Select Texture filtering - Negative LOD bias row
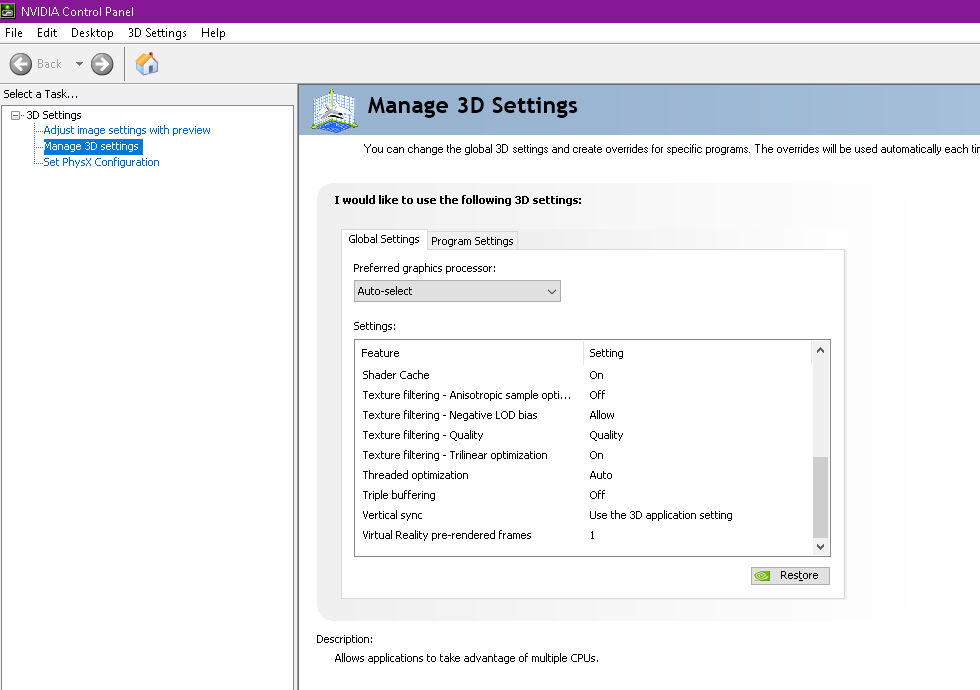Viewport: 980px width, 690px height. coord(584,415)
